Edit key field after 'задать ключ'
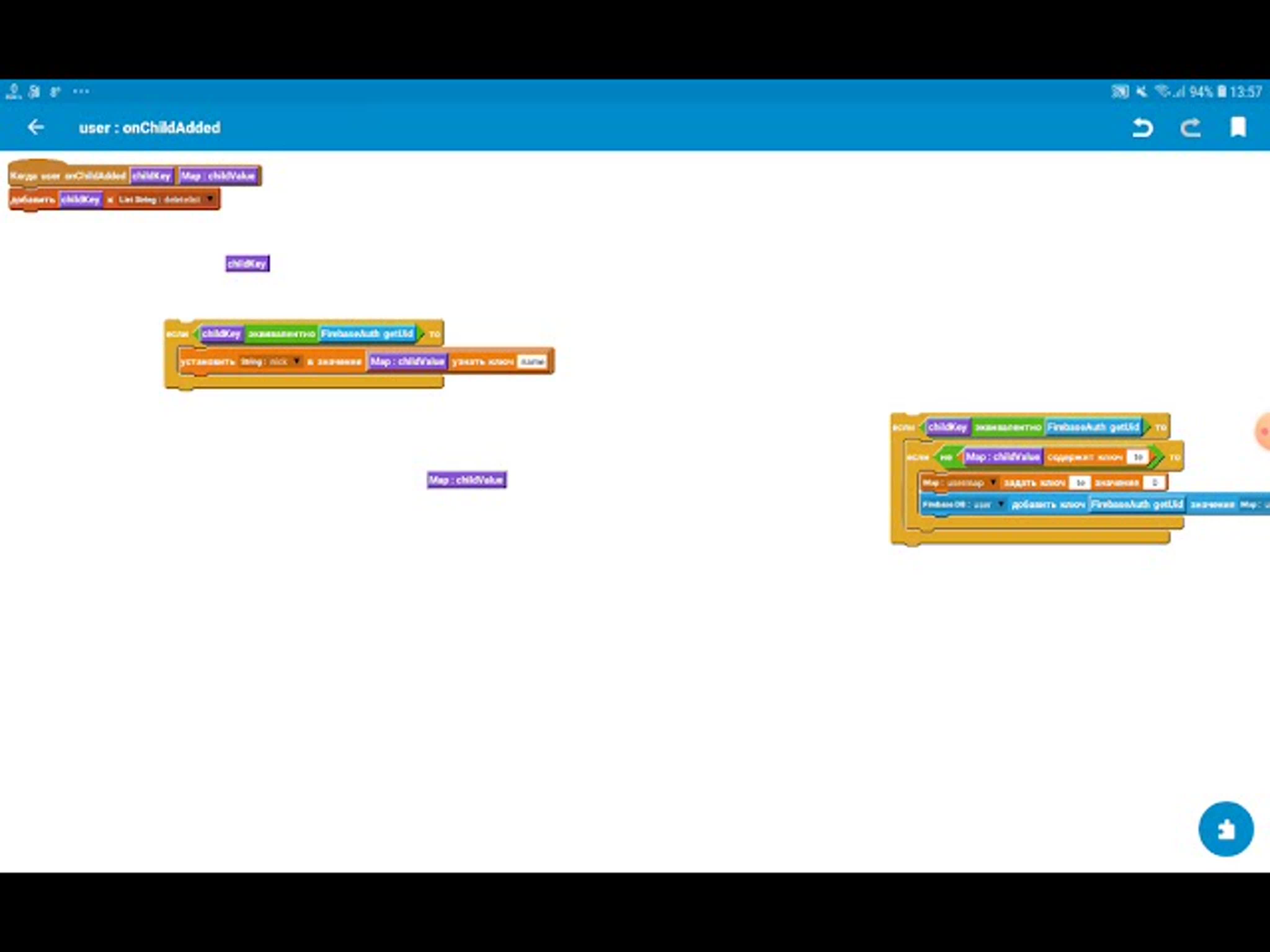1270x952 pixels. (x=1080, y=483)
